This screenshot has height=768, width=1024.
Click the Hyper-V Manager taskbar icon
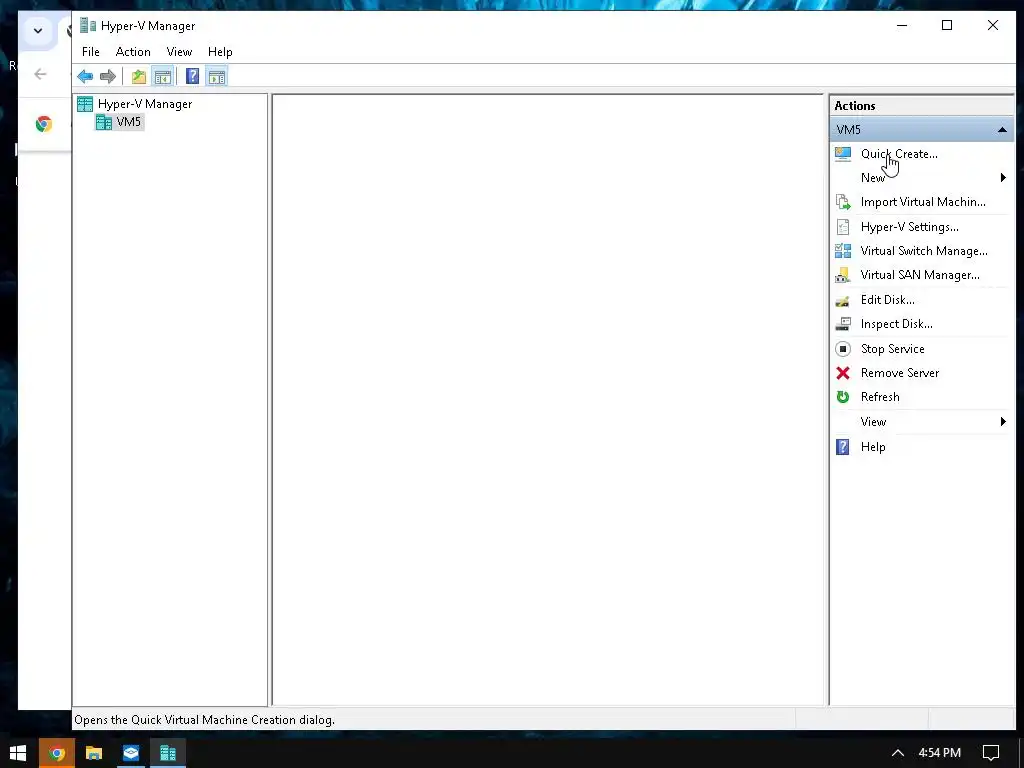pos(168,753)
